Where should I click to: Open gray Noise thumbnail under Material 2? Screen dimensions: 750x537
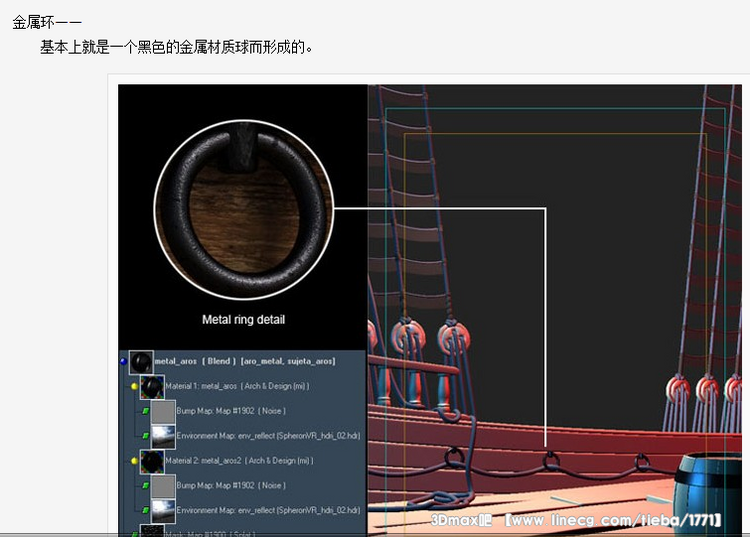pos(163,486)
